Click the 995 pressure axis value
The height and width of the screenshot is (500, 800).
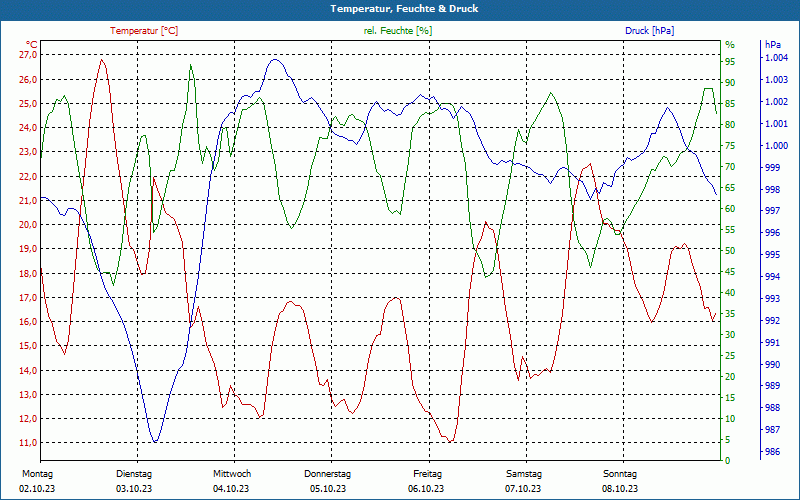point(772,255)
